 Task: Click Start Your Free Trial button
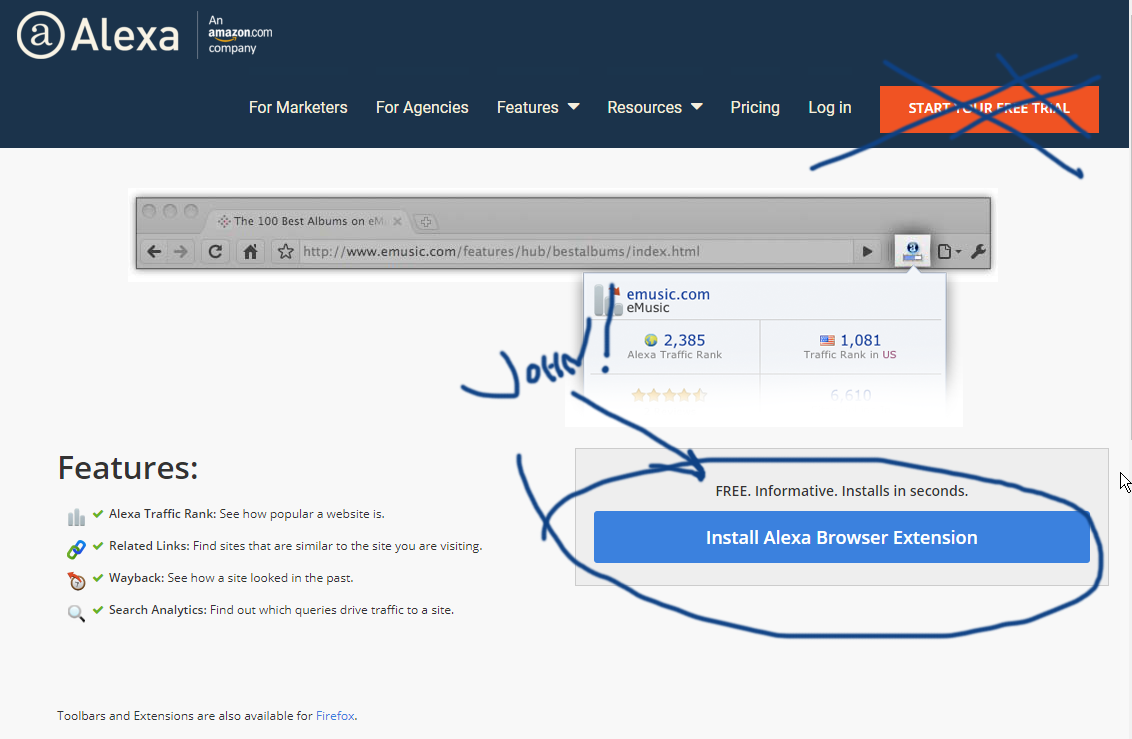pos(989,109)
